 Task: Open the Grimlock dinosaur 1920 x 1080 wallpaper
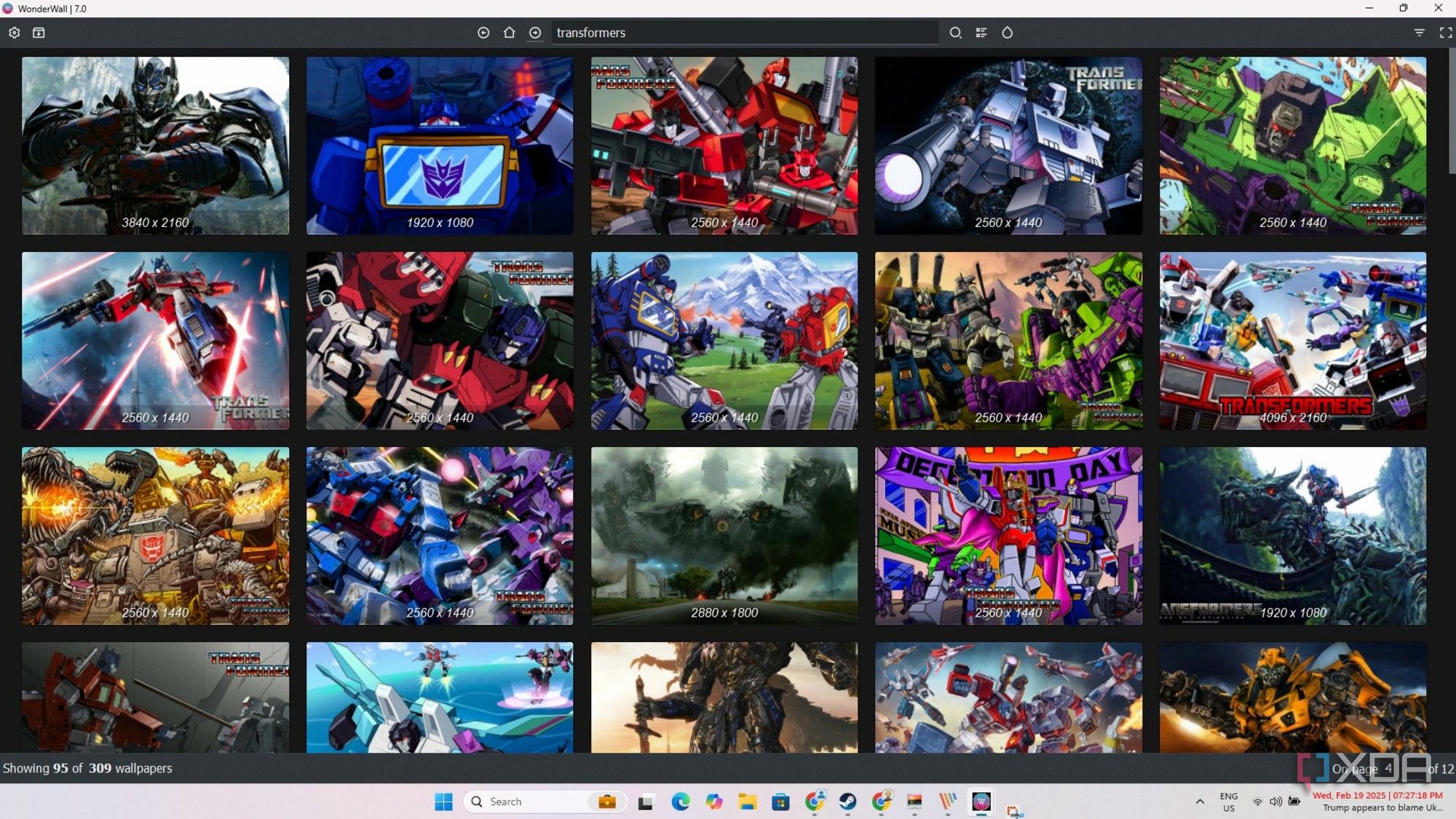(1293, 536)
